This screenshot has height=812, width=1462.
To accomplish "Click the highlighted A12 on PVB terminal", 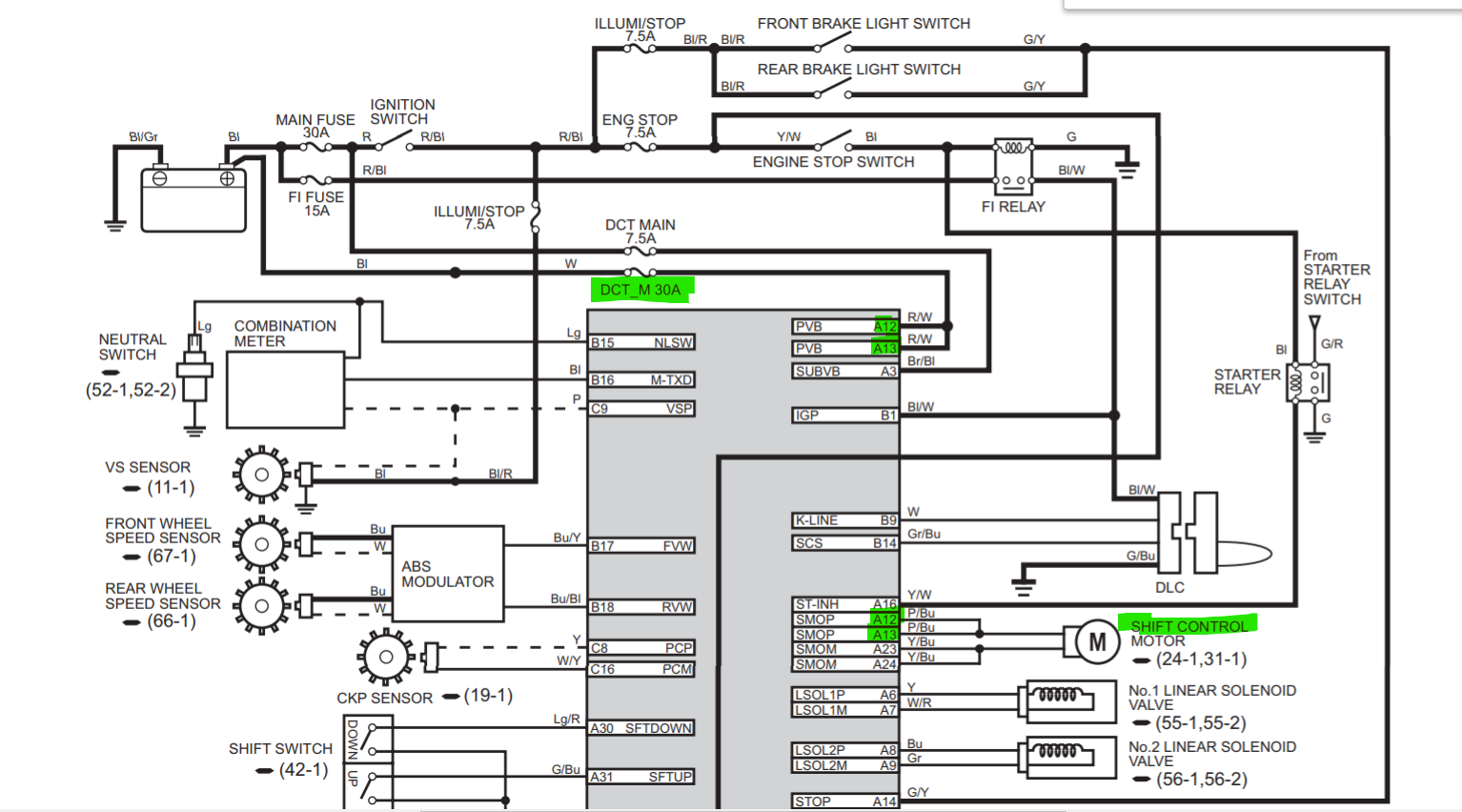I will point(884,327).
